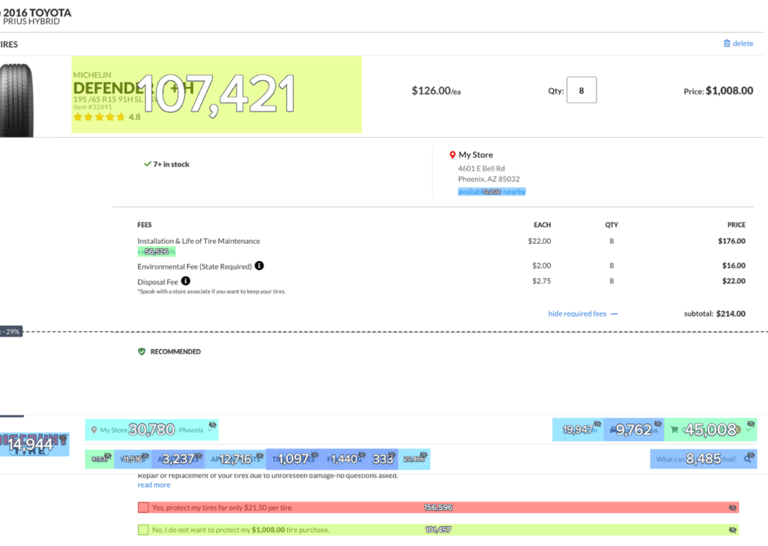Toggle eye icon on the 19,947 overlay
The width and height of the screenshot is (768, 546).
coord(598,424)
